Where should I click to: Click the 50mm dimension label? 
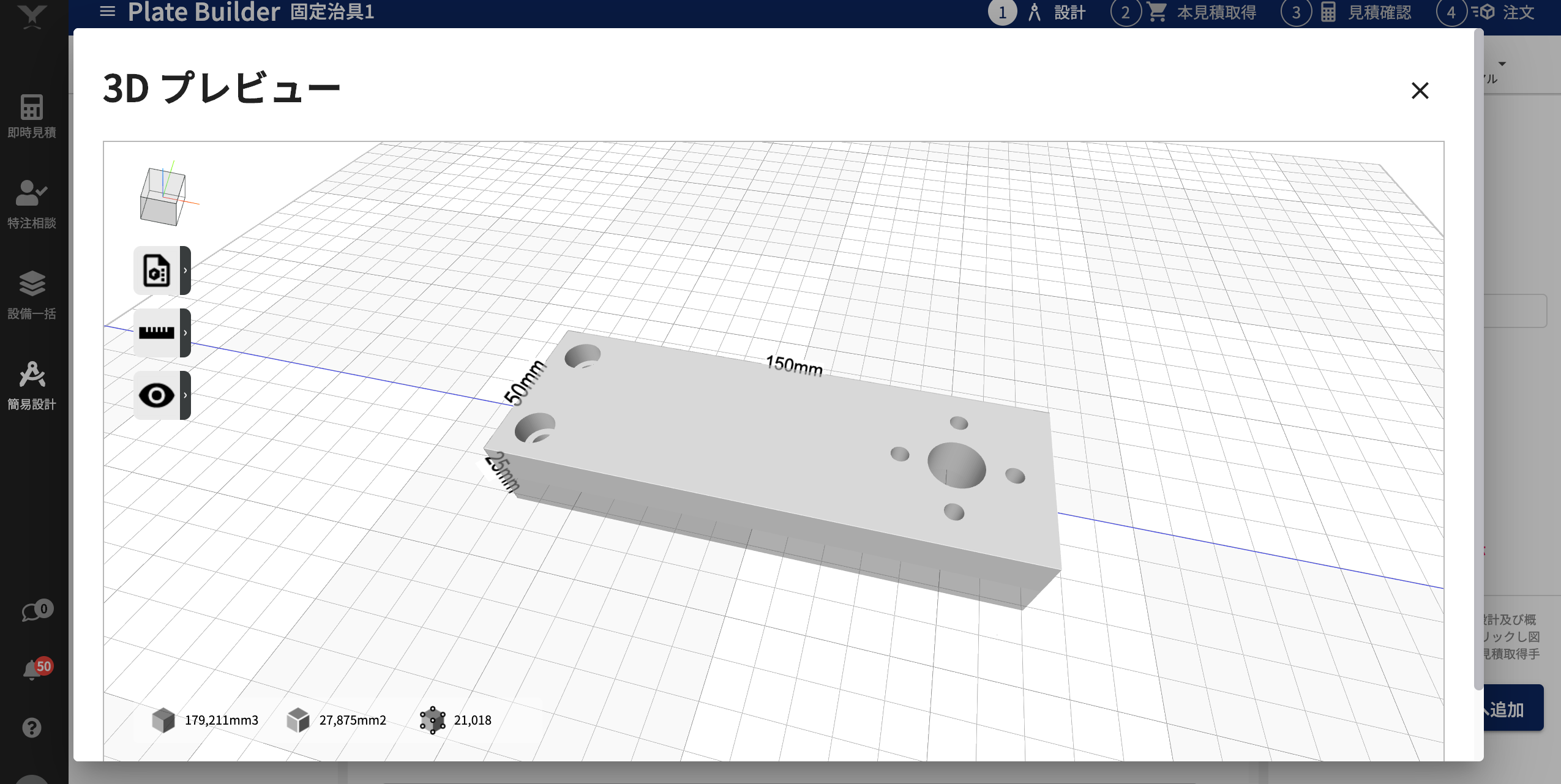tap(525, 383)
